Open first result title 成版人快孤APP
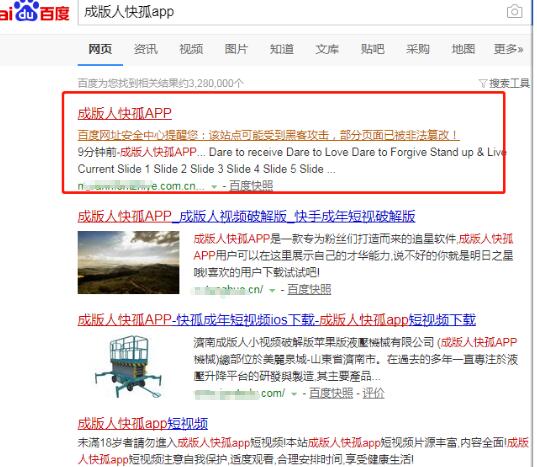This screenshot has height=467, width=537. click(125, 113)
